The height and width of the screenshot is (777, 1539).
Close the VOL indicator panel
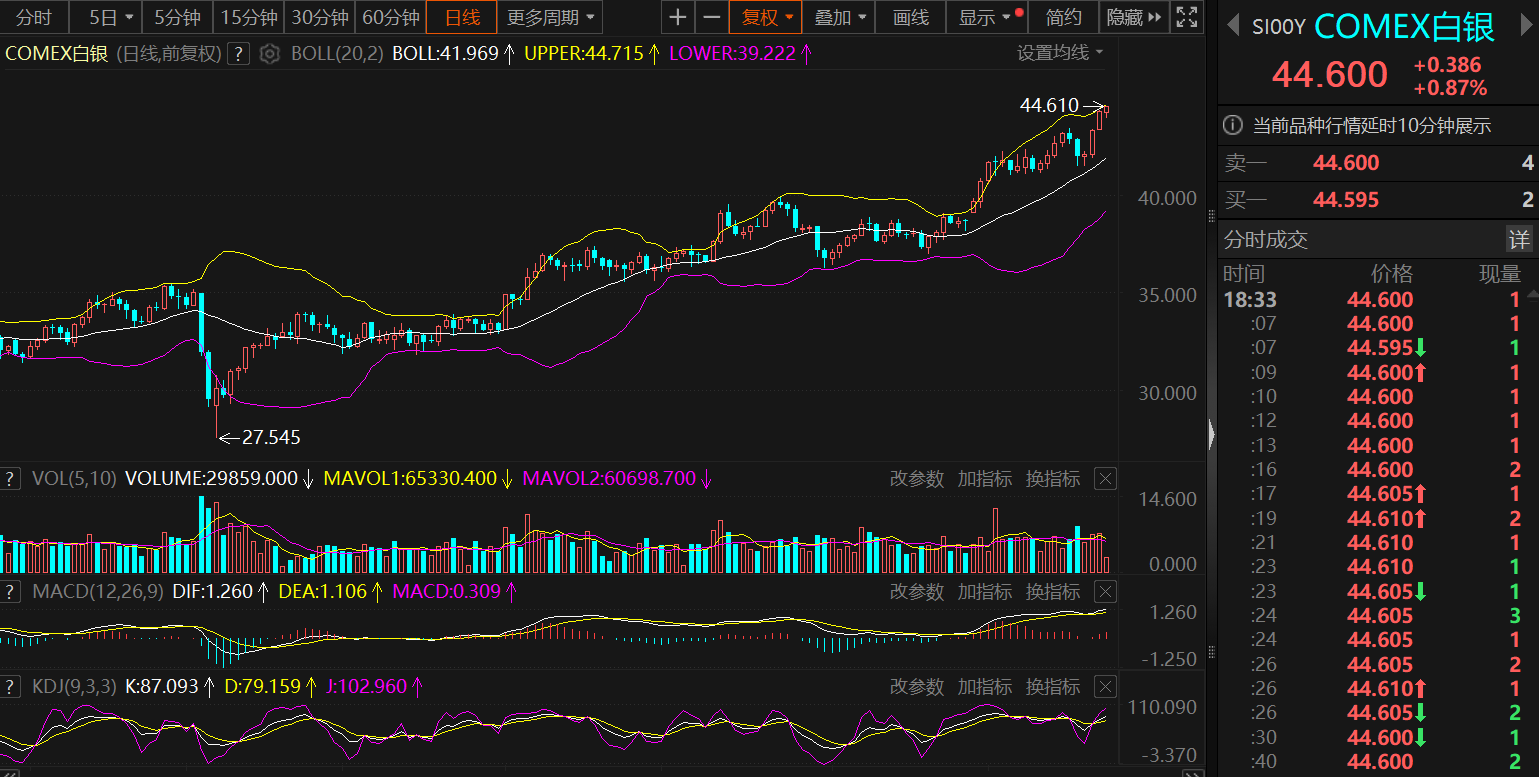1105,479
